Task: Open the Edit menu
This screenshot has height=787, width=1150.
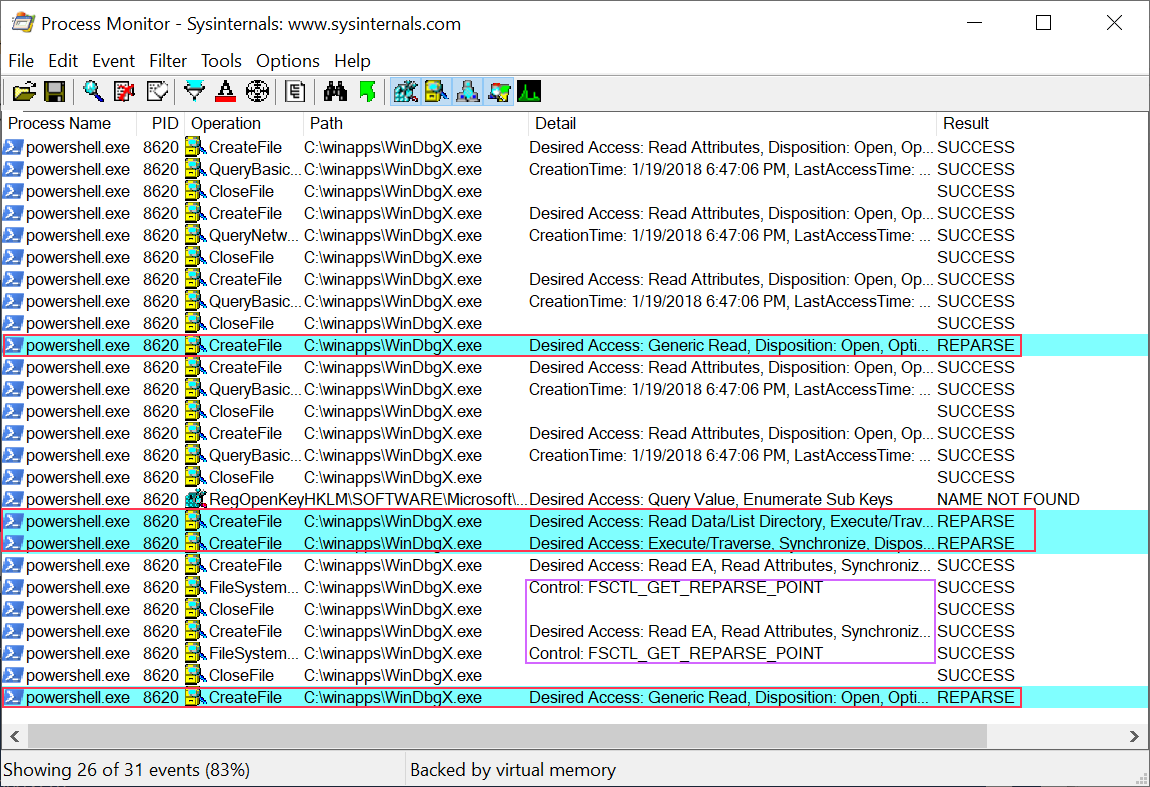Action: (x=63, y=61)
